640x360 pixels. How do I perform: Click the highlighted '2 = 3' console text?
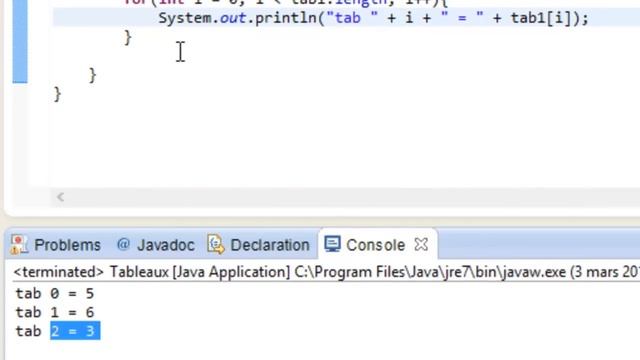pos(75,331)
